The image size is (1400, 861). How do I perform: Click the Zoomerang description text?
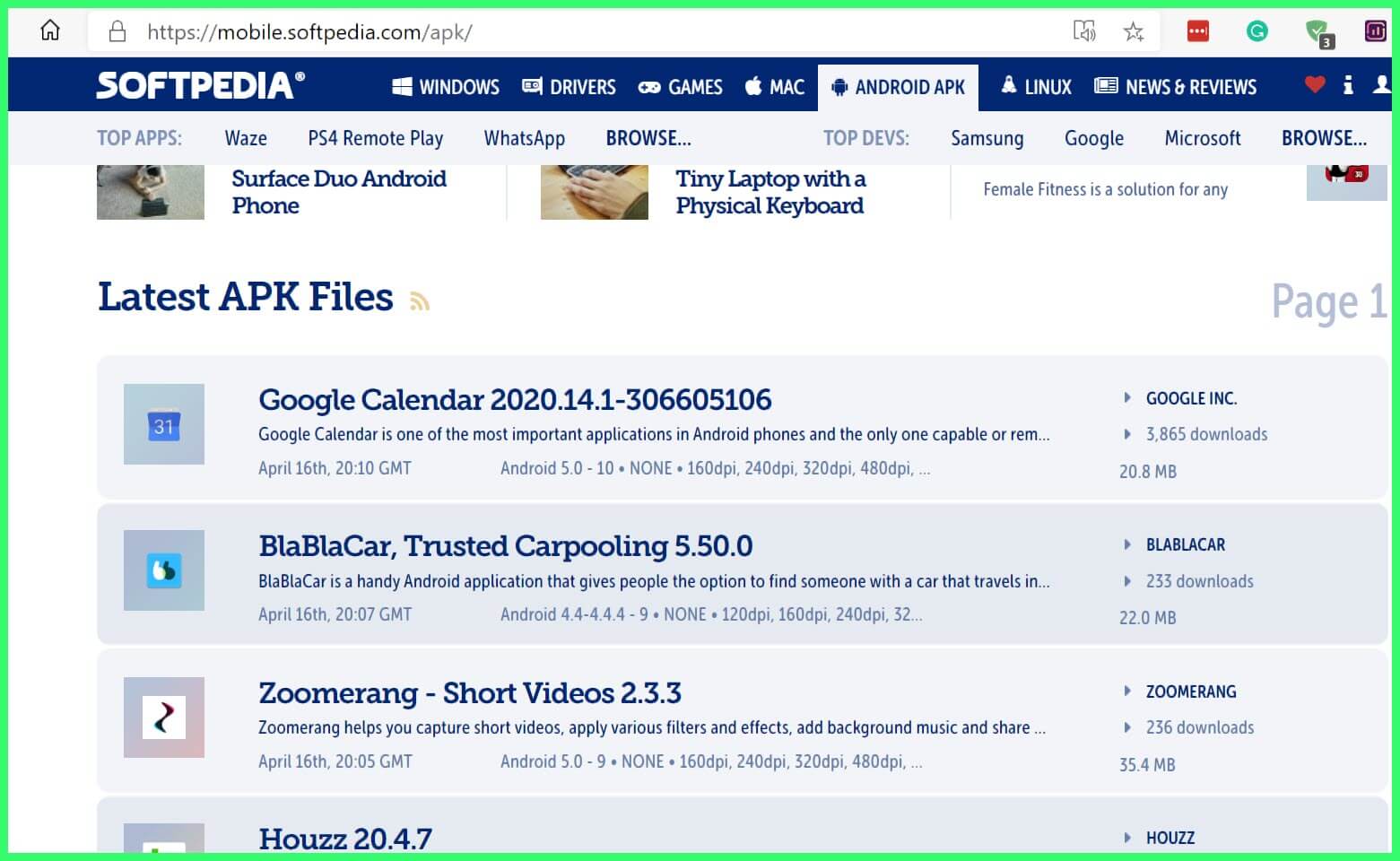pos(652,727)
